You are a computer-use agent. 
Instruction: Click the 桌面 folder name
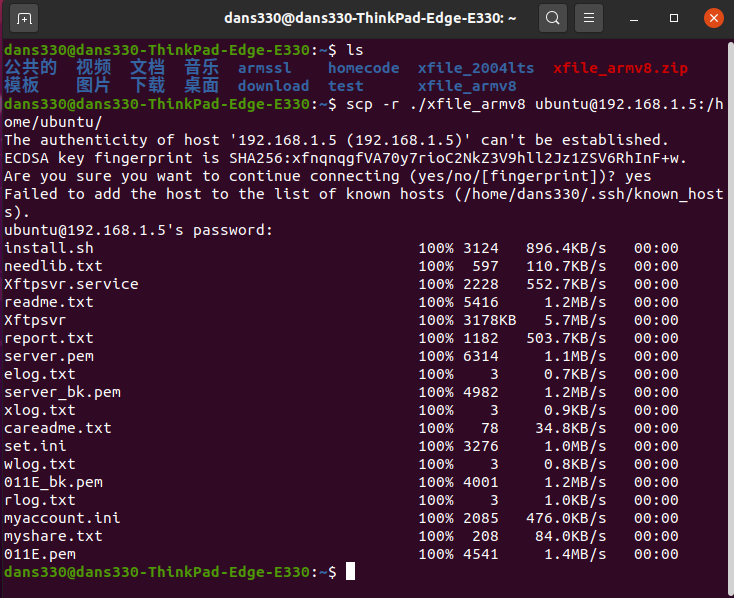pos(201,86)
